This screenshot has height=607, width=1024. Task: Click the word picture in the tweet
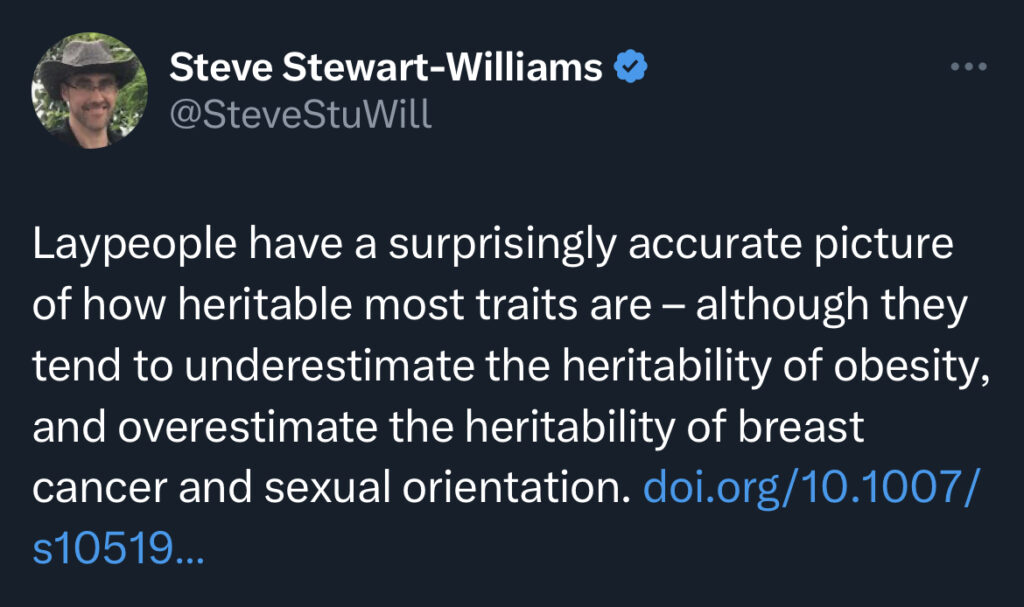click(884, 245)
